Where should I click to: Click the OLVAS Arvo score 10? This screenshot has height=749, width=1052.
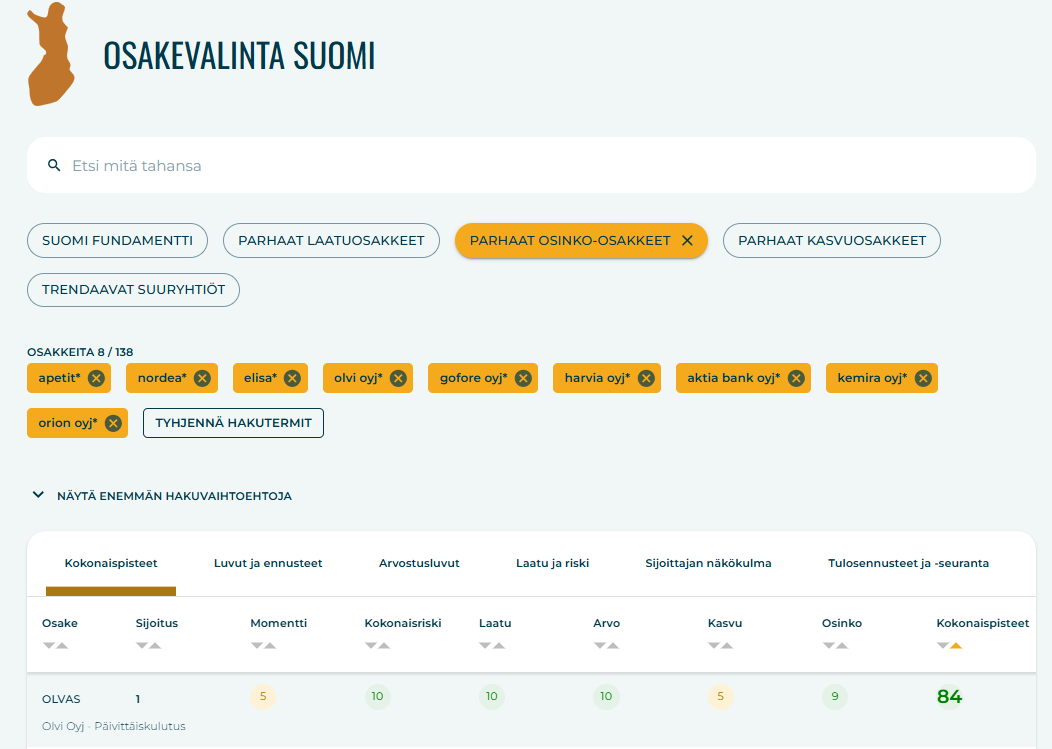(606, 696)
